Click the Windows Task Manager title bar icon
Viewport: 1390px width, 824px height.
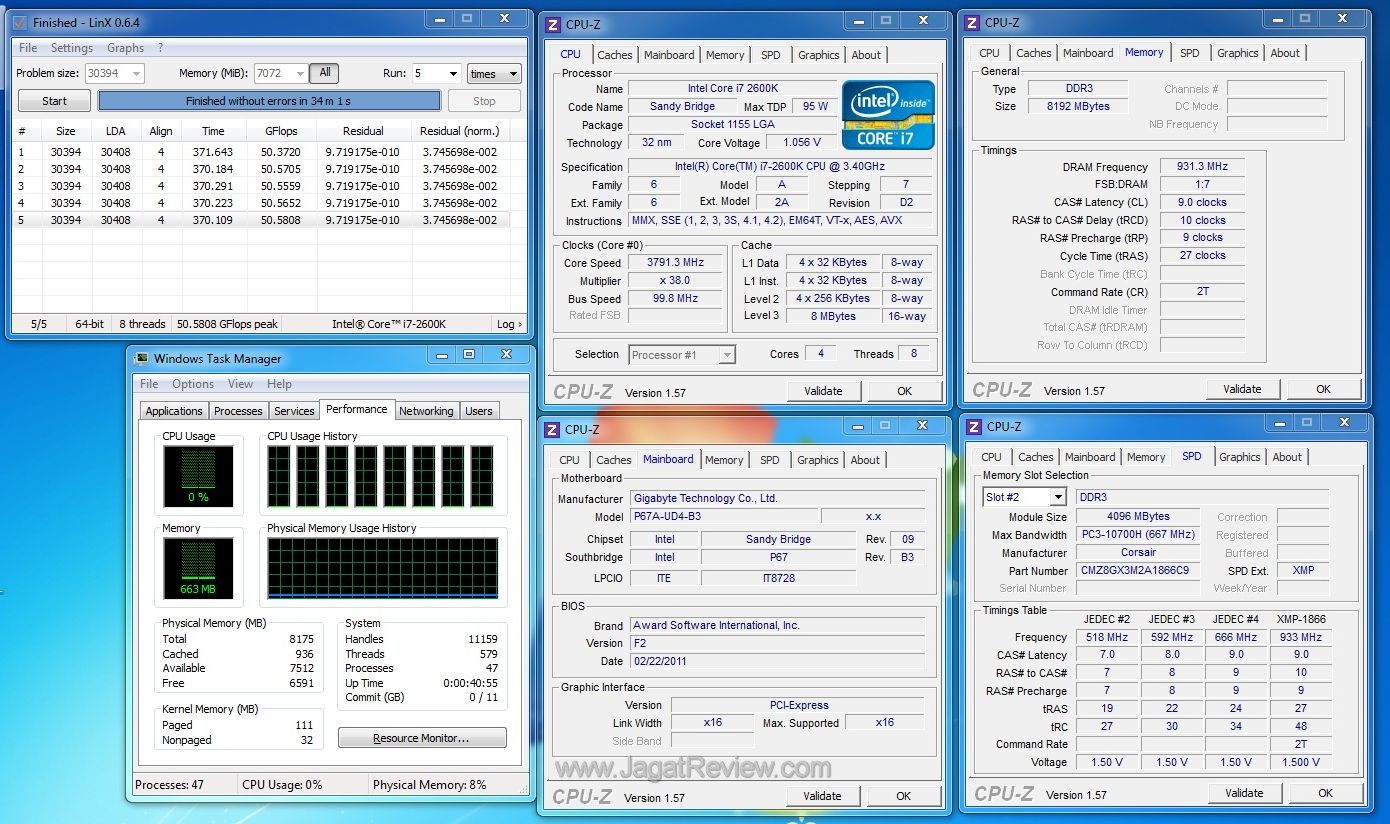(141, 359)
